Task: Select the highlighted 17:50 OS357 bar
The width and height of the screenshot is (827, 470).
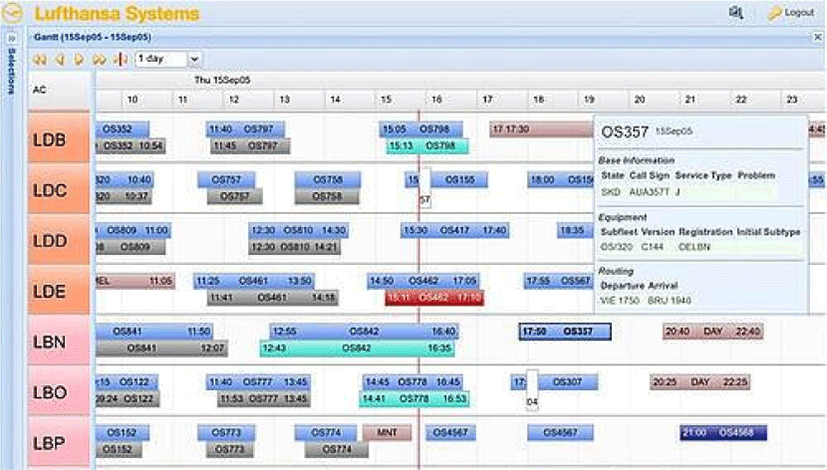Action: point(565,332)
